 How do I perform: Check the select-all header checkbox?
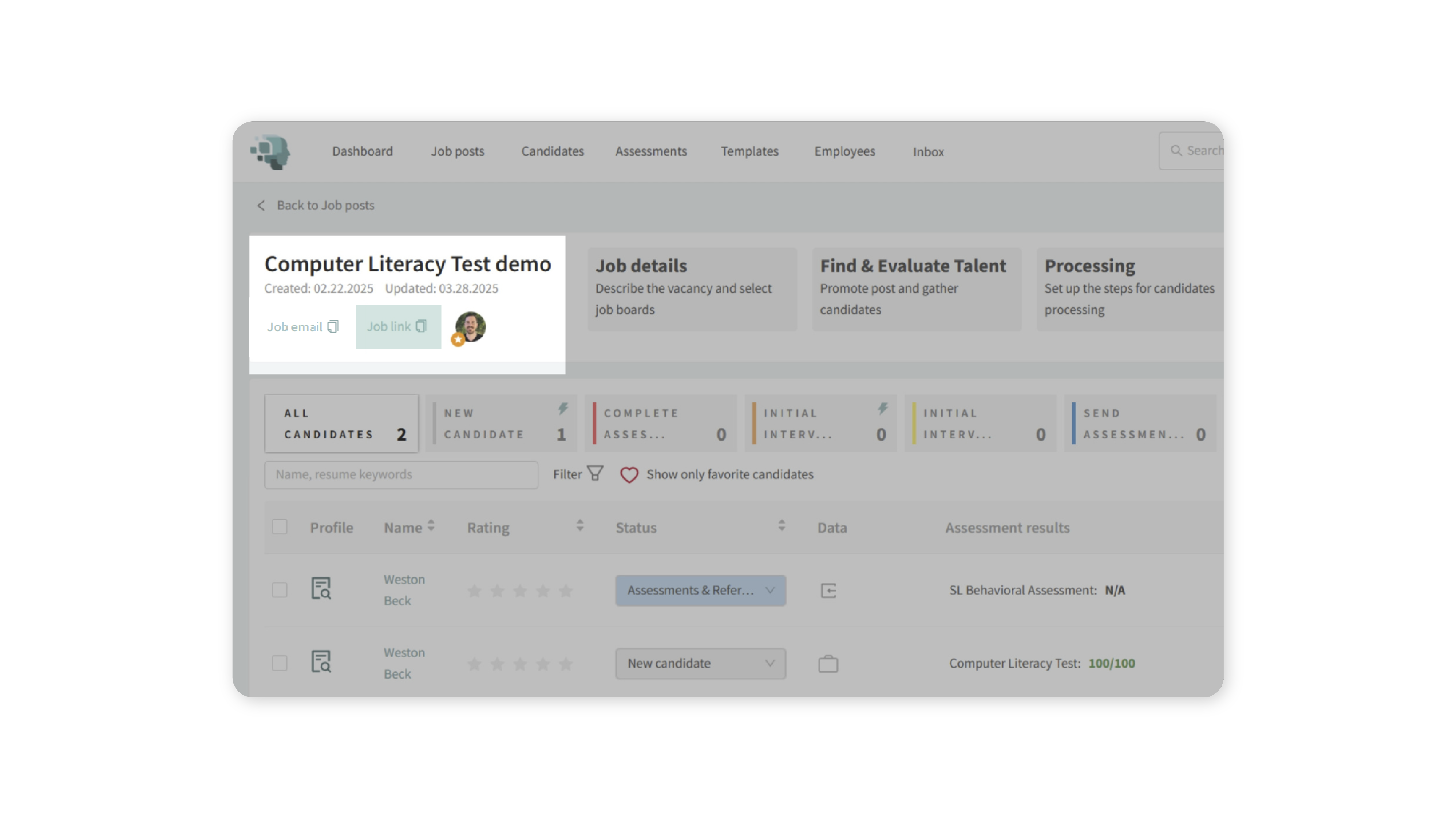pyautogui.click(x=279, y=526)
